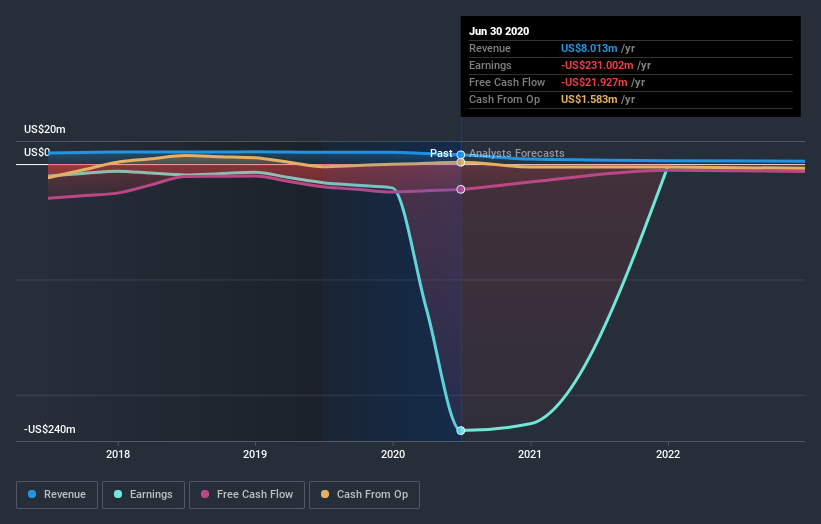Click Revenue value US$8.013m in tooltip
The image size is (821, 524).
pyautogui.click(x=589, y=48)
